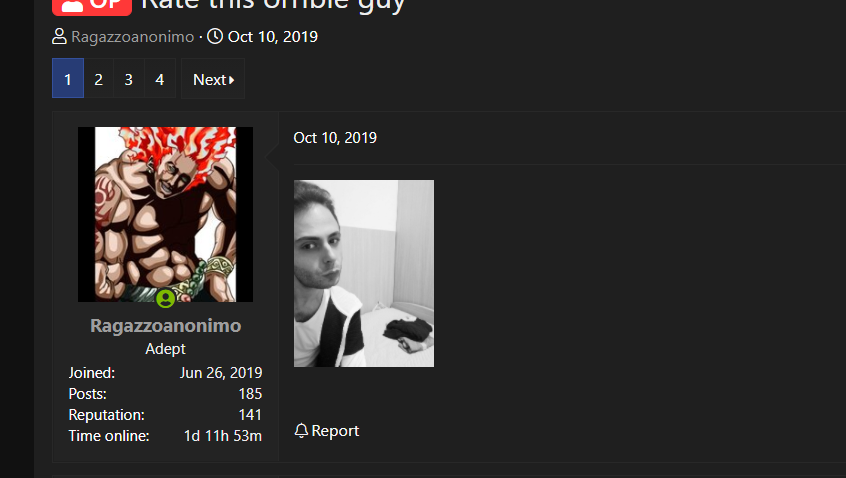The image size is (846, 478).
Task: Click the user icon beside thread author
Action: (x=59, y=37)
